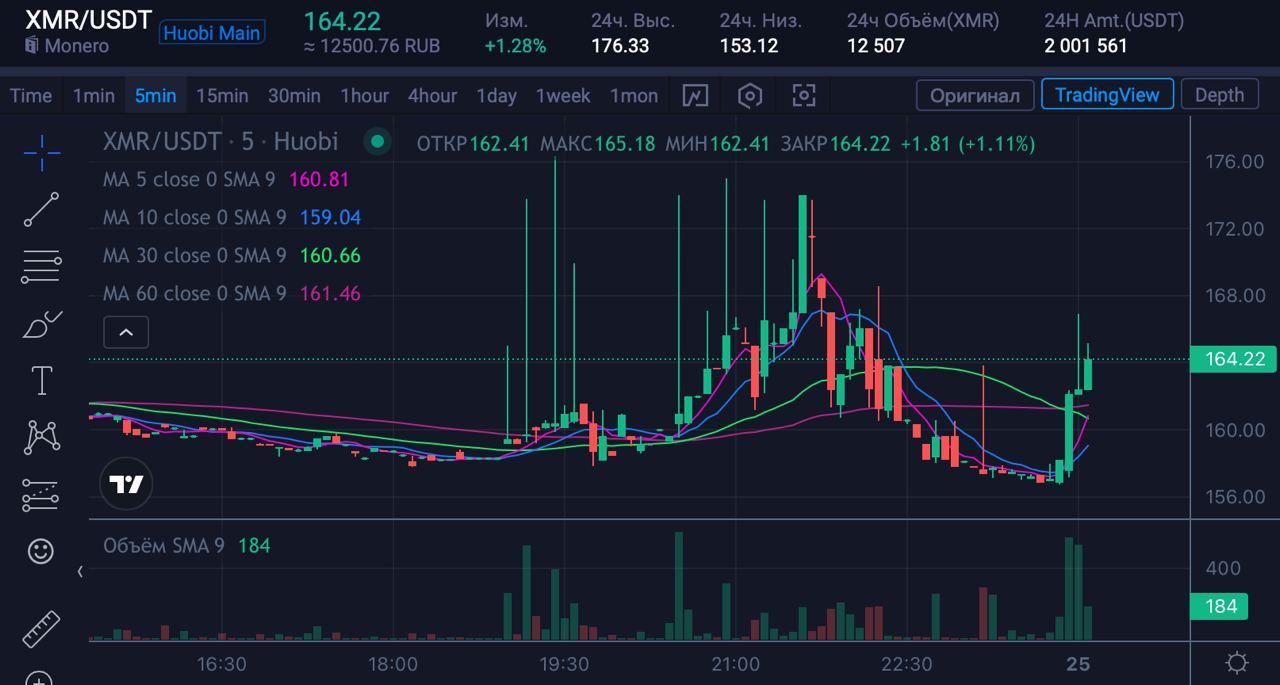Collapse the MA indicator legend
The height and width of the screenshot is (685, 1280).
[126, 332]
